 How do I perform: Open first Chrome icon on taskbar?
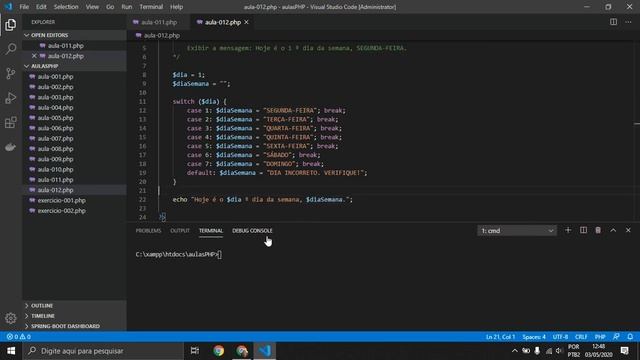click(x=218, y=351)
